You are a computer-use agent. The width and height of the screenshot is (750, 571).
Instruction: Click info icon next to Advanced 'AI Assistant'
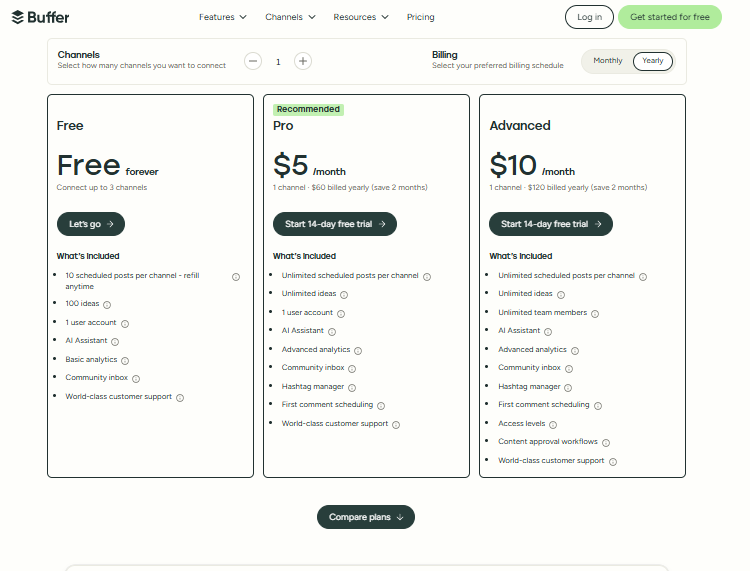548,331
